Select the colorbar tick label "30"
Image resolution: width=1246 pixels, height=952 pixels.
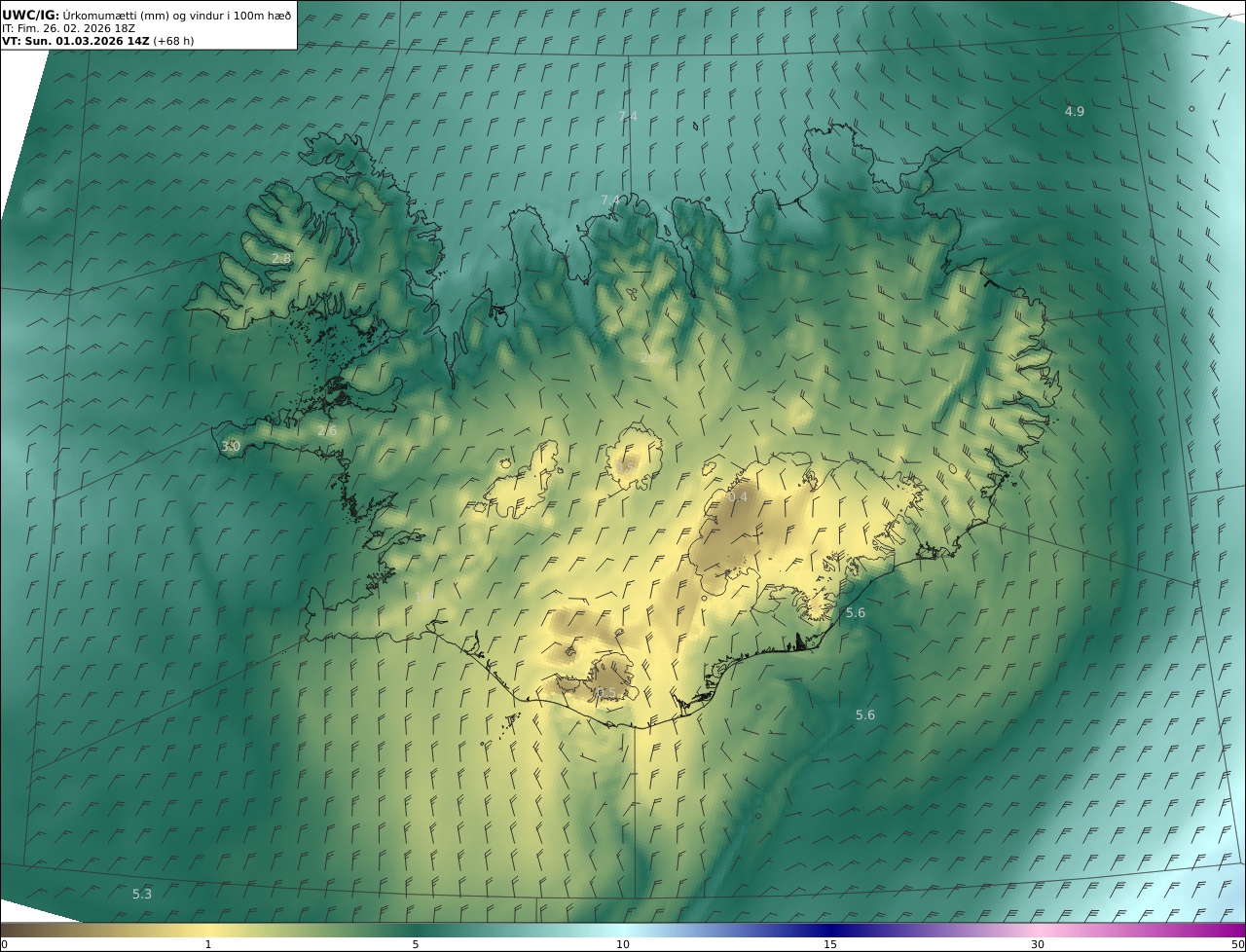(1038, 944)
